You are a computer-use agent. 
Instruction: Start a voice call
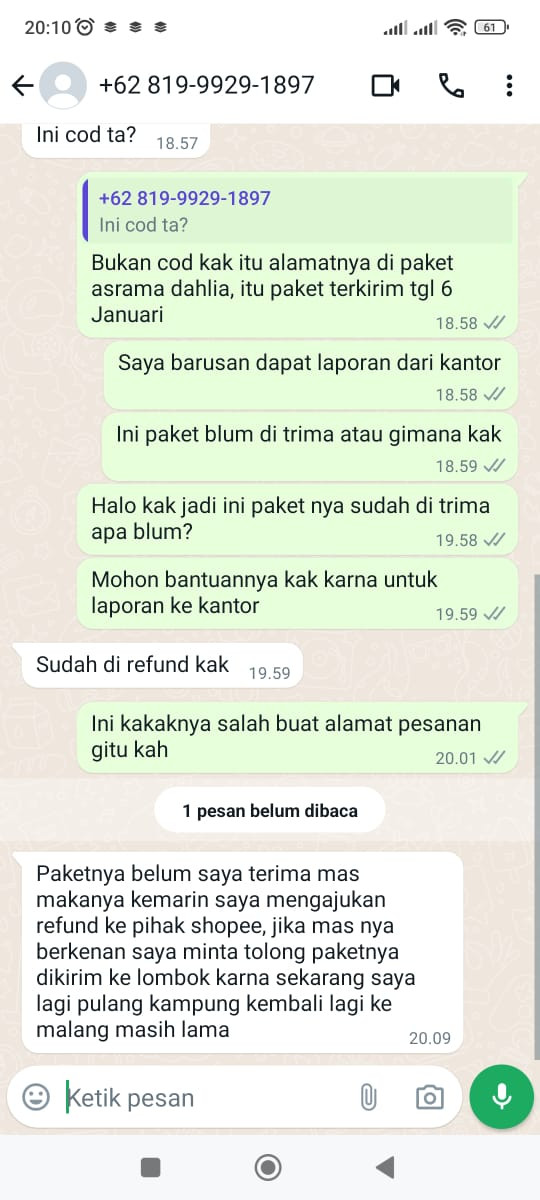(451, 86)
